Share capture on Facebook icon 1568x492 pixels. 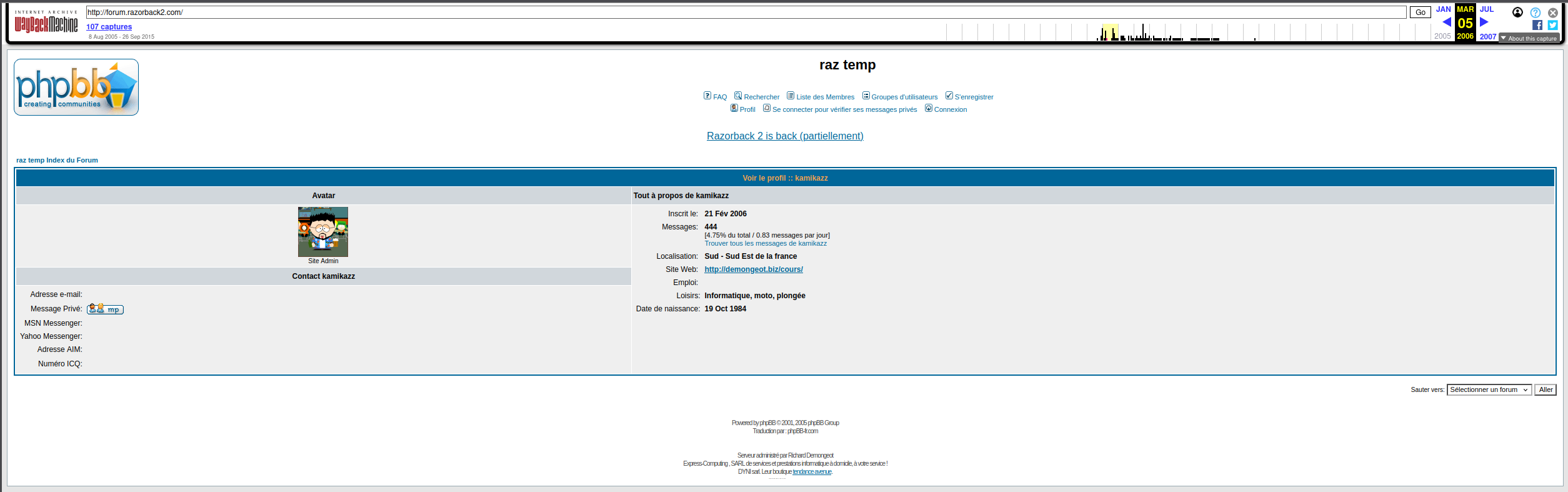[1537, 25]
